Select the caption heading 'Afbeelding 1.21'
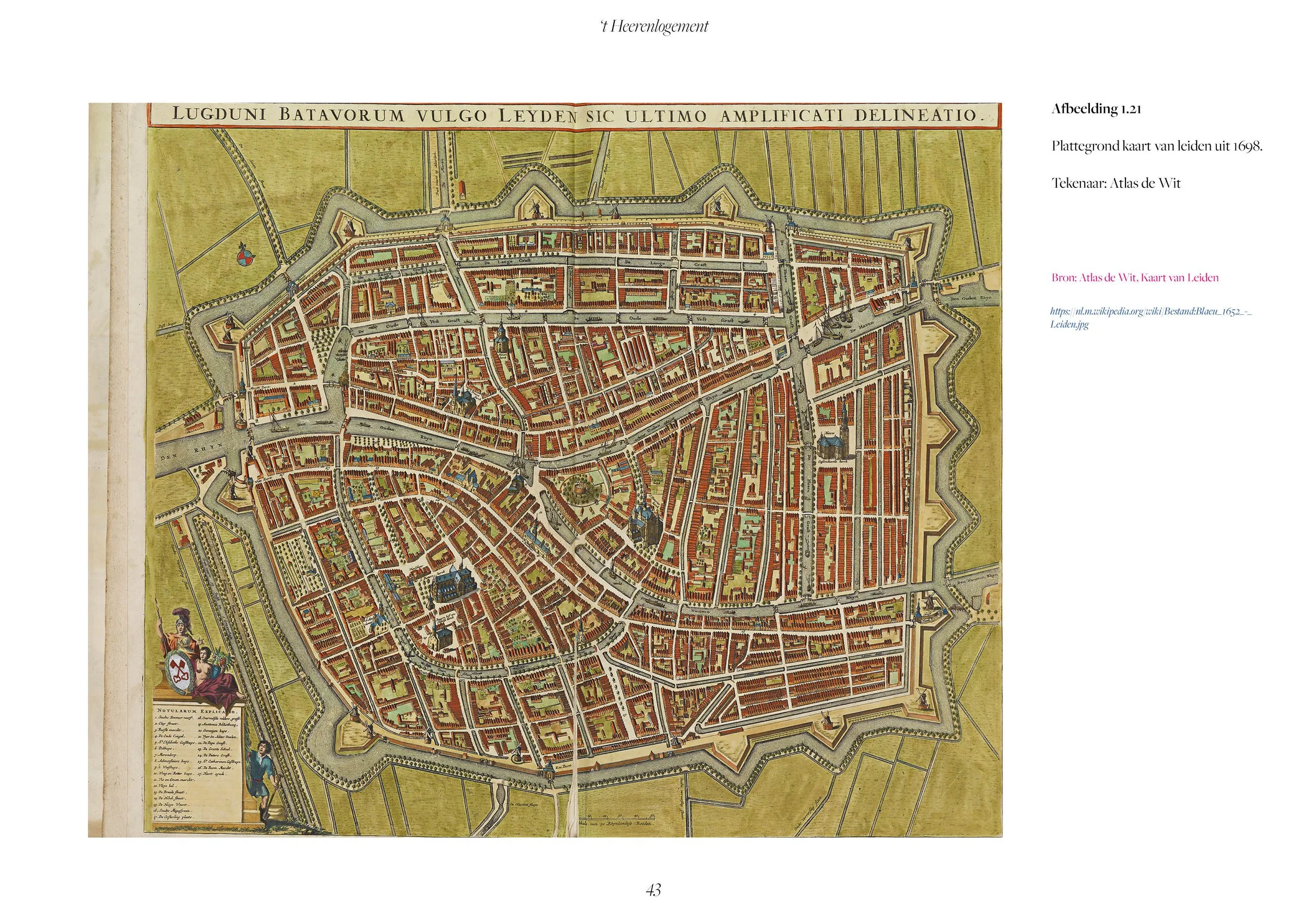The width and height of the screenshot is (1308, 924). (x=1096, y=109)
